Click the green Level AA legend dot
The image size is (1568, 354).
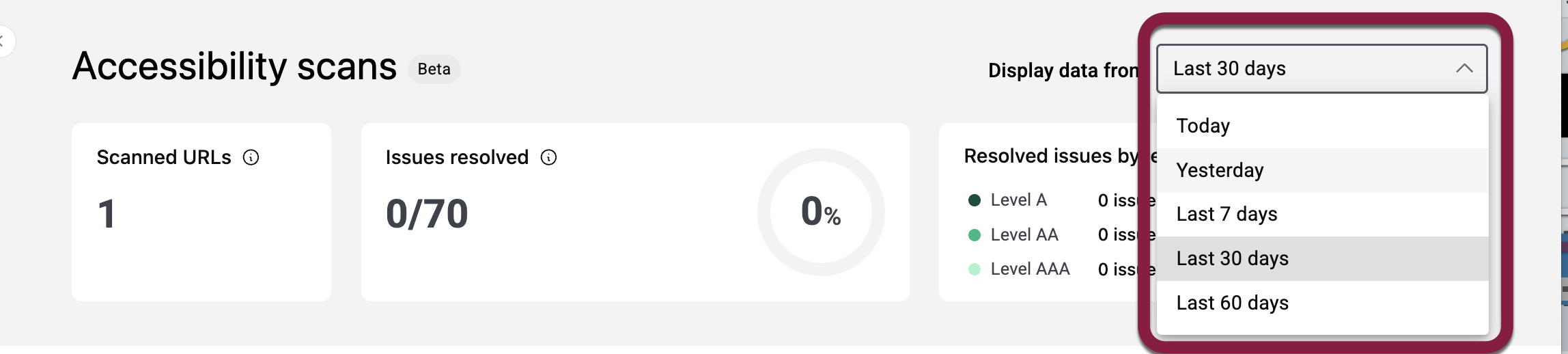click(975, 235)
